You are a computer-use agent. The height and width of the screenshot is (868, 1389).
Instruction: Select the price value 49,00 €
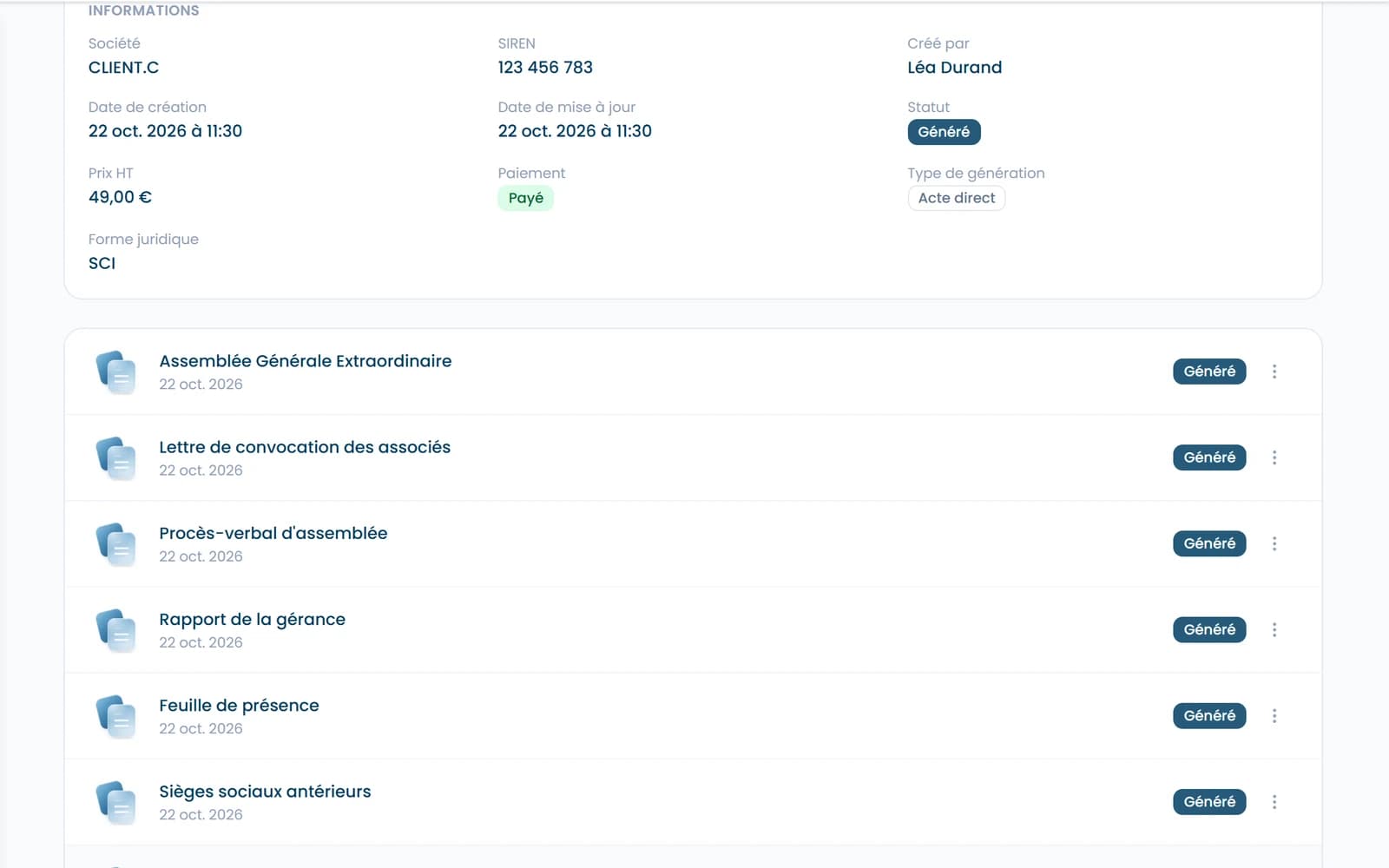[120, 197]
